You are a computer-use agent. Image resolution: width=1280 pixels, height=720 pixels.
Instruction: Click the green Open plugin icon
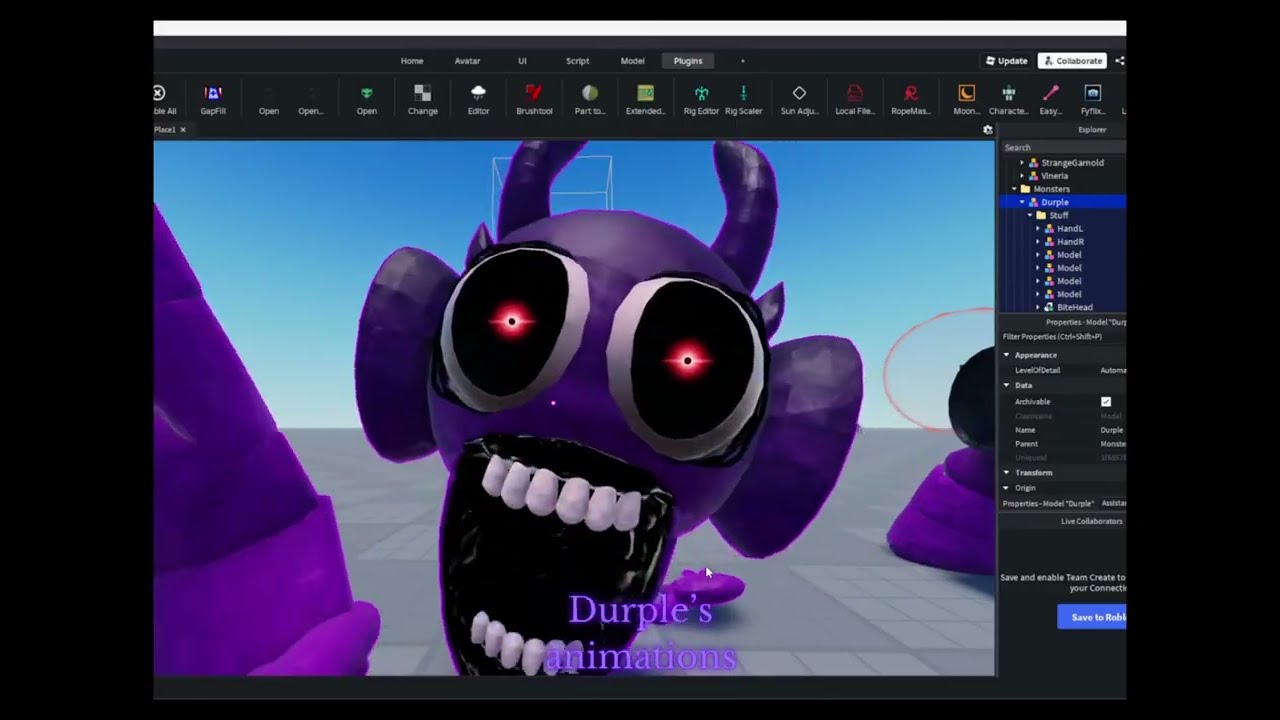tap(367, 100)
